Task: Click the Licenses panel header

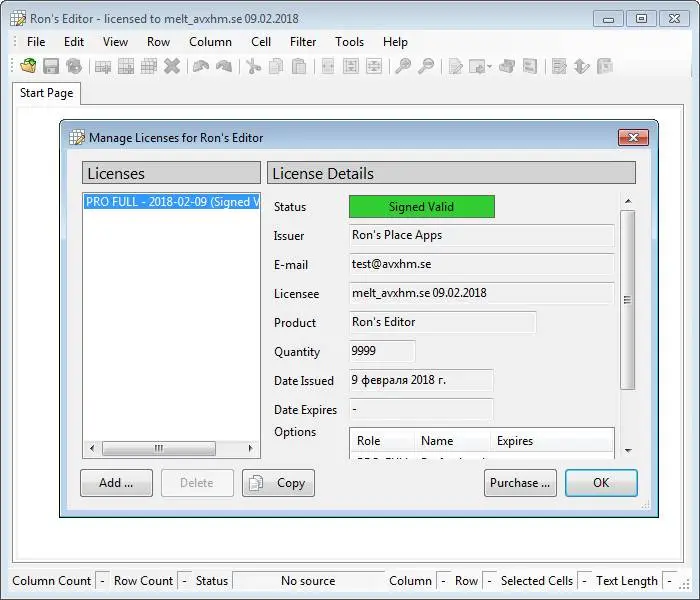Action: 171,173
